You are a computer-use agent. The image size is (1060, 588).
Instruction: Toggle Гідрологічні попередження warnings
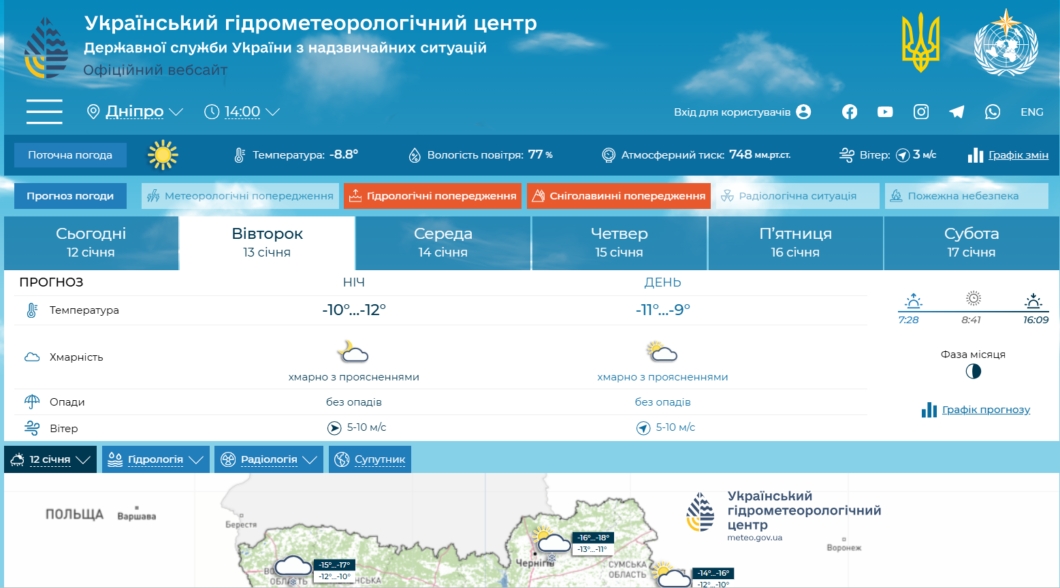click(x=434, y=195)
